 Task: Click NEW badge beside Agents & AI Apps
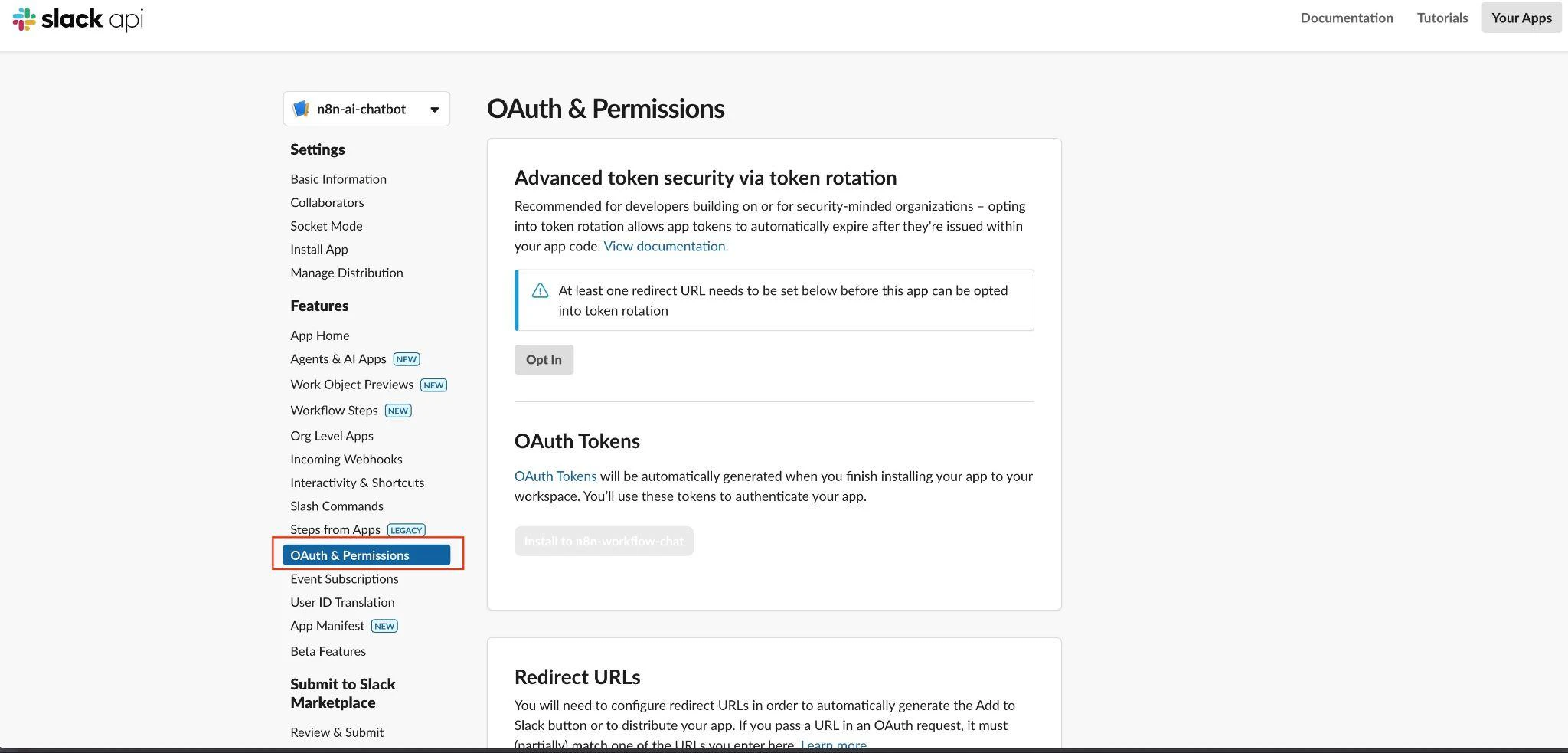coord(407,359)
